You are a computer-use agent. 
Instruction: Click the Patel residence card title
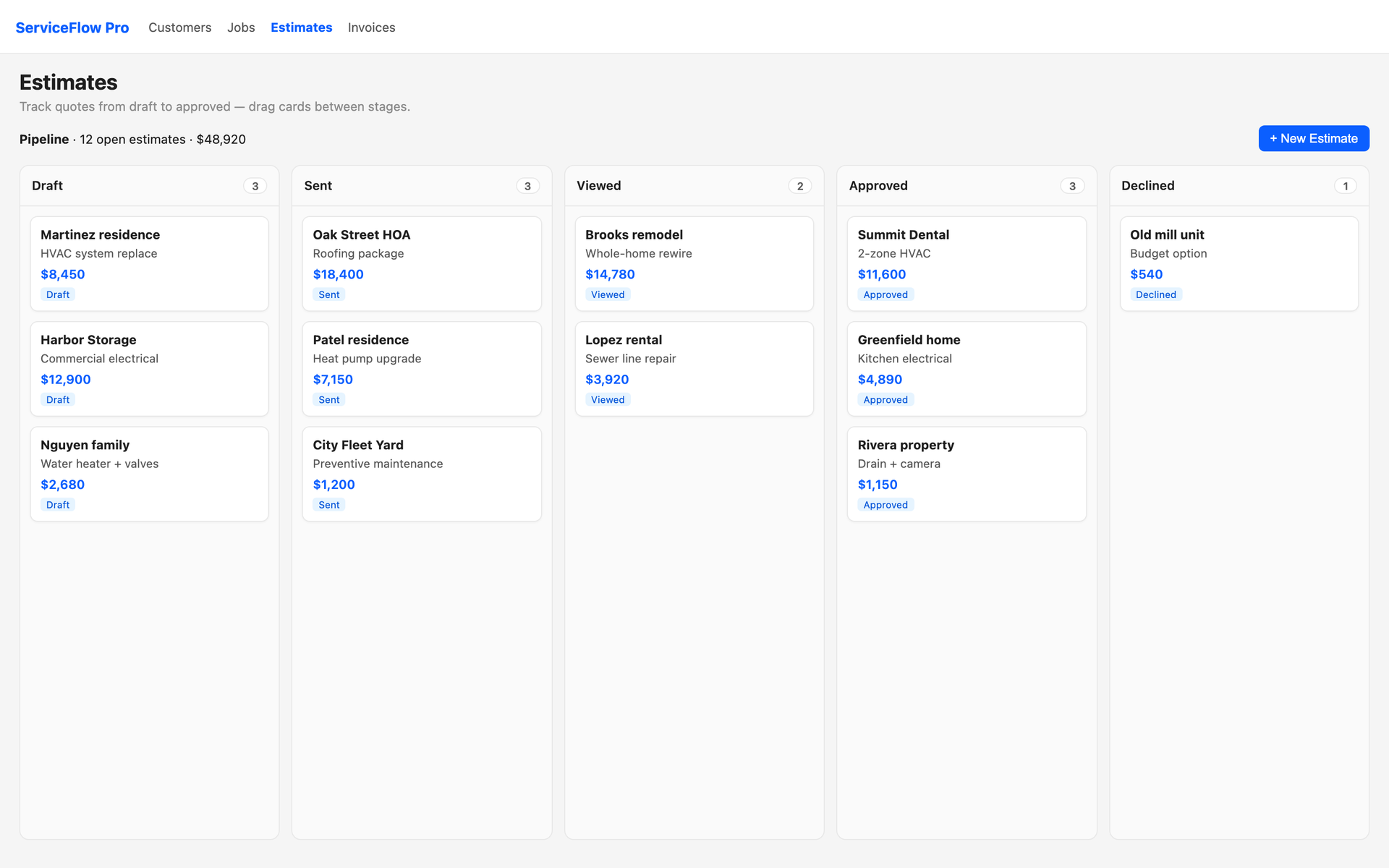361,340
